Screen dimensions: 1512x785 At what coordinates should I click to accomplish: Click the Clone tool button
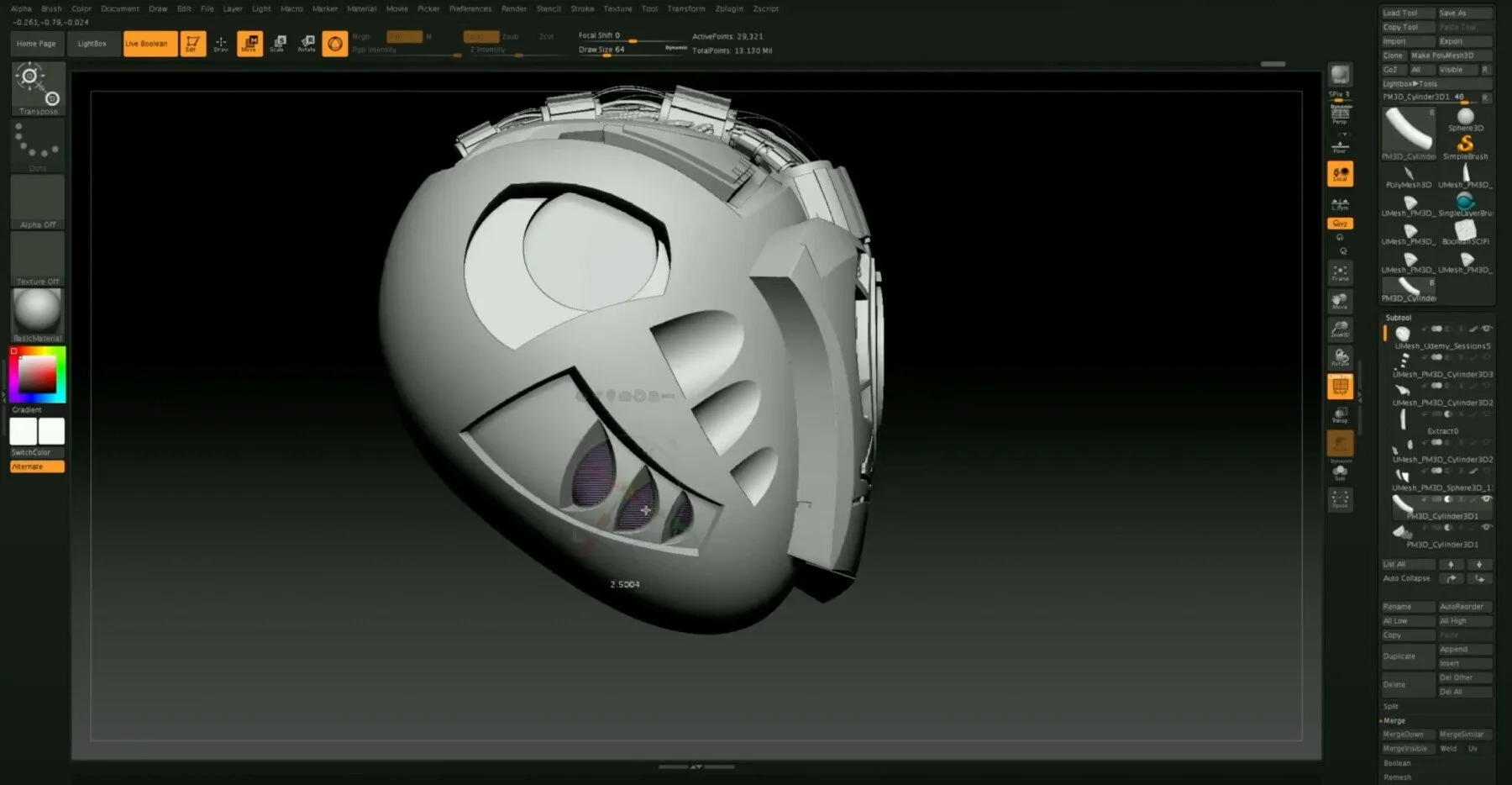tap(1394, 55)
